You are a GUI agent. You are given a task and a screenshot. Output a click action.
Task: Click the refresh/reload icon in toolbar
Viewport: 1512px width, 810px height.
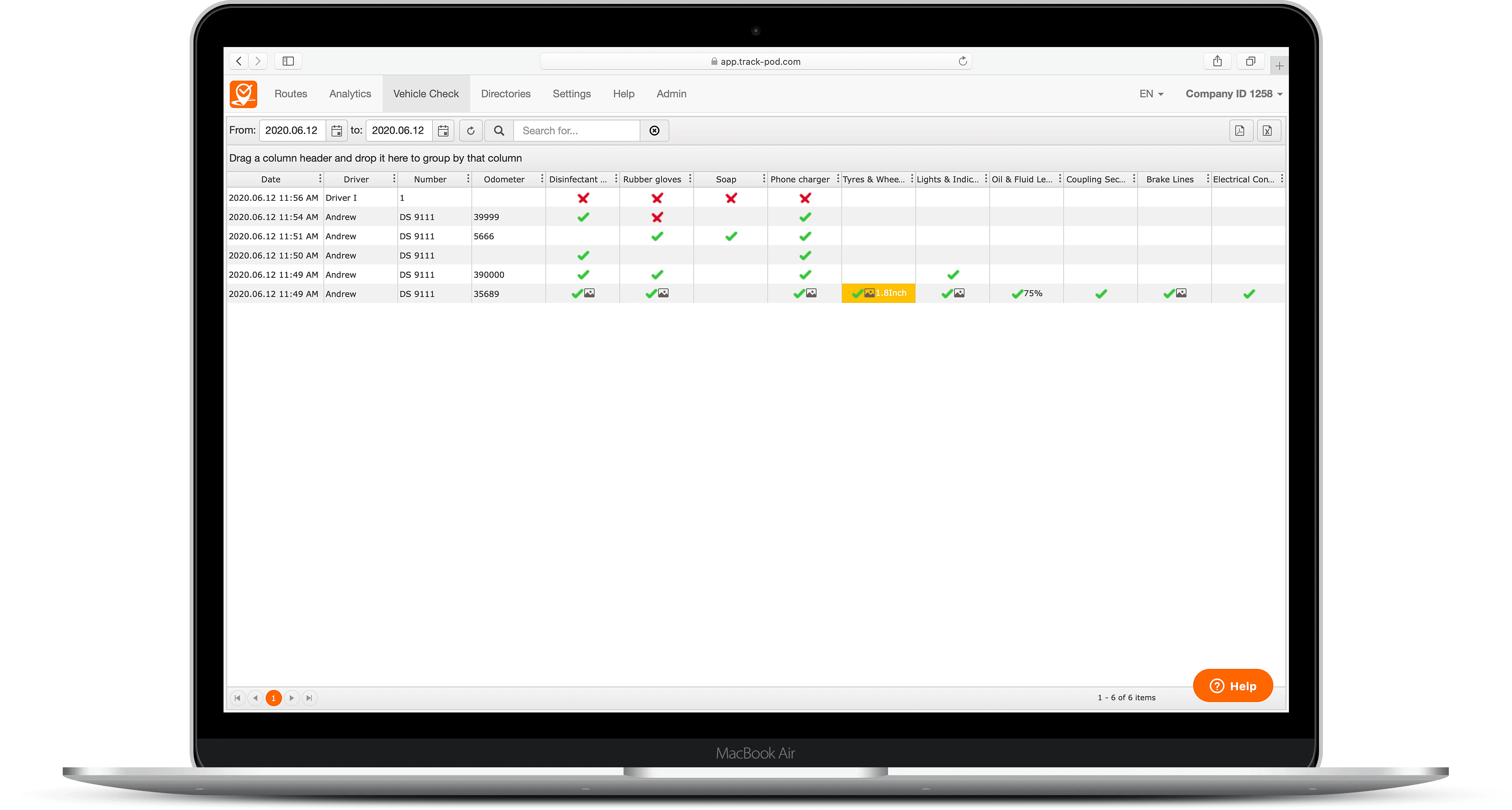470,131
